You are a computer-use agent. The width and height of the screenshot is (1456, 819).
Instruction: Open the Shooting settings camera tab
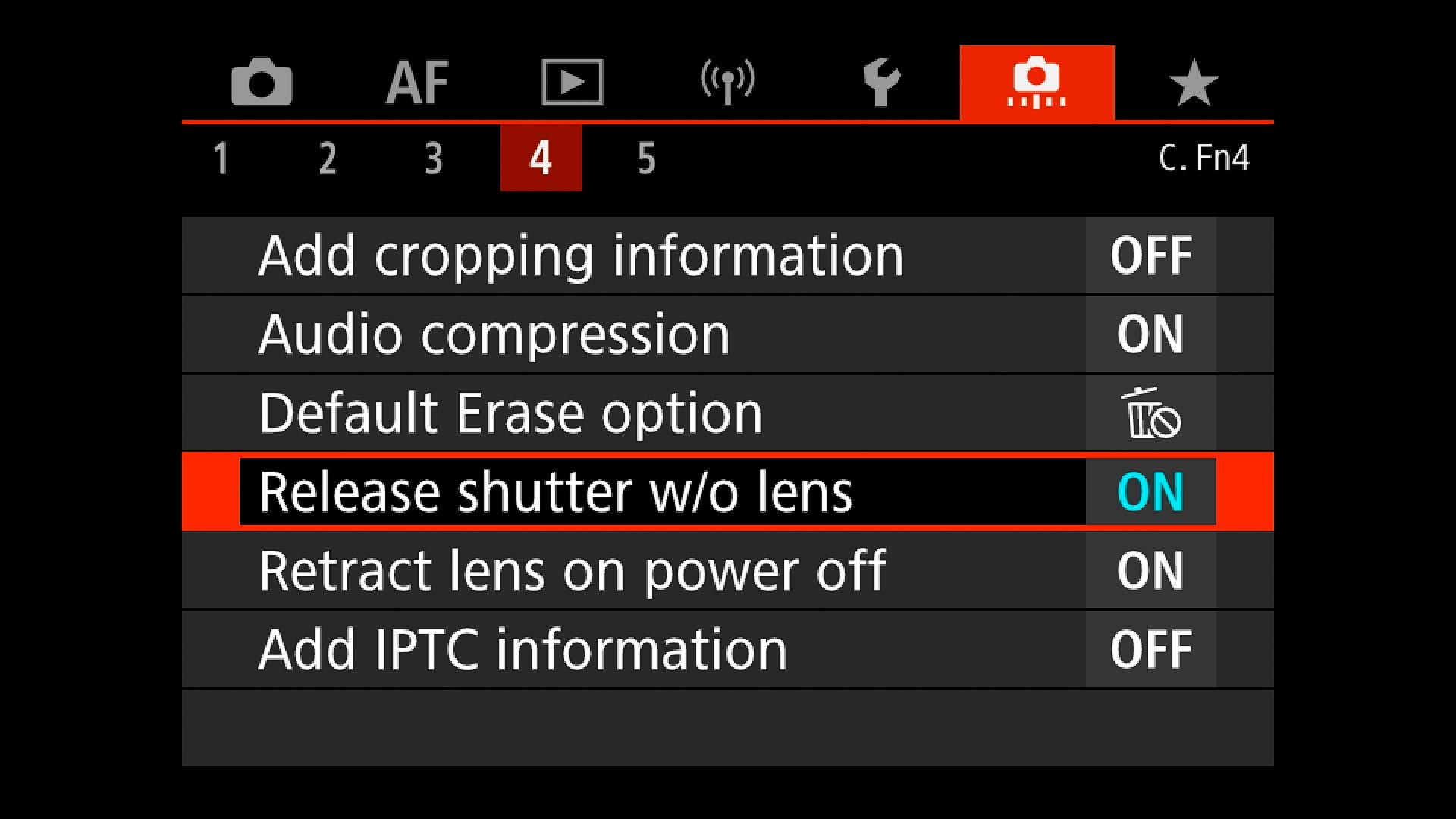[262, 82]
